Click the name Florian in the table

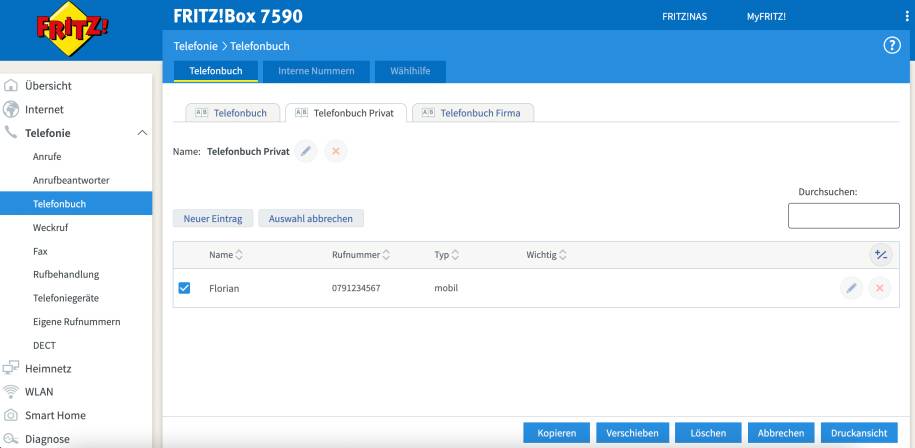[x=224, y=288]
